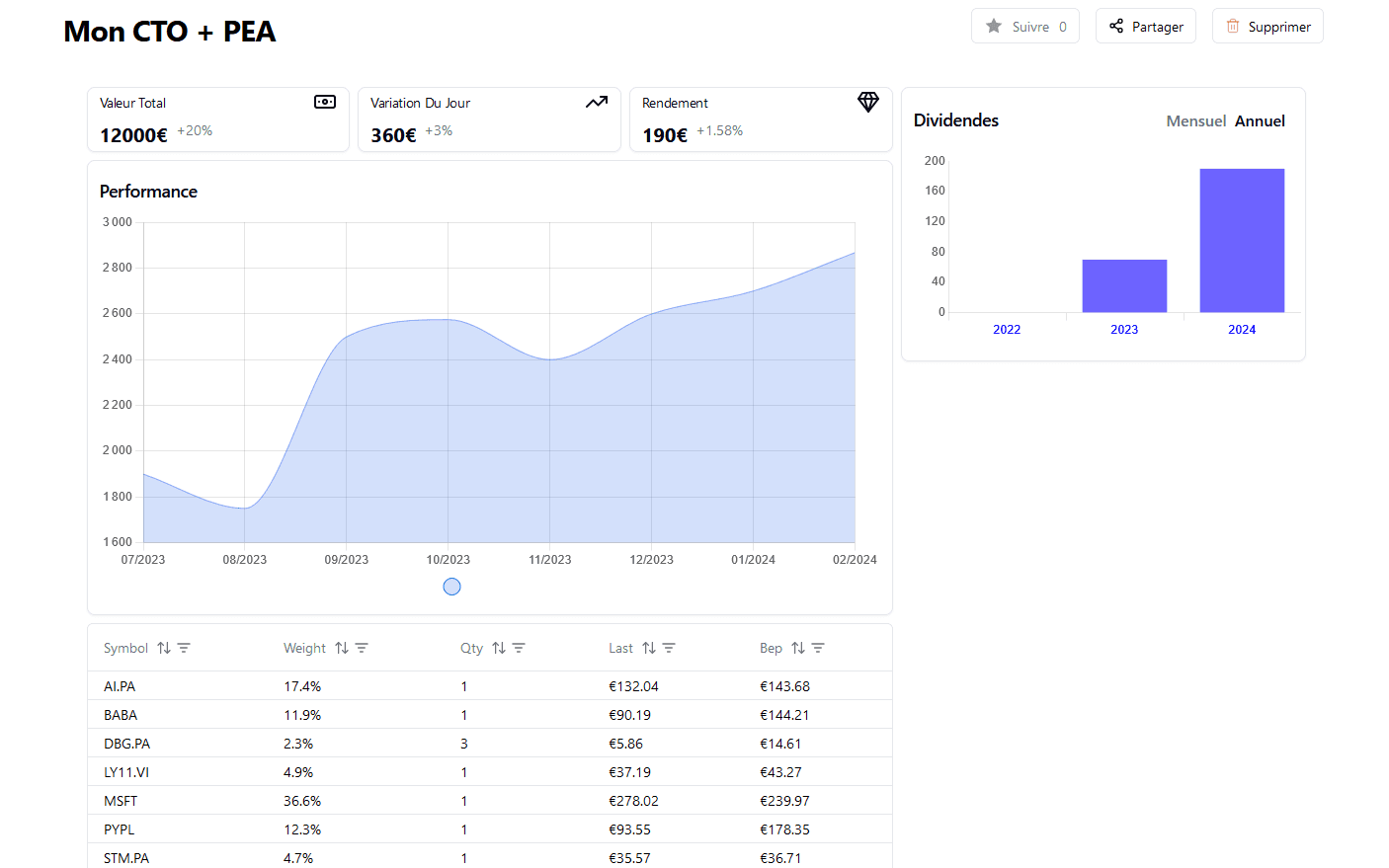Click MSFT weight value 36.6%

302,801
